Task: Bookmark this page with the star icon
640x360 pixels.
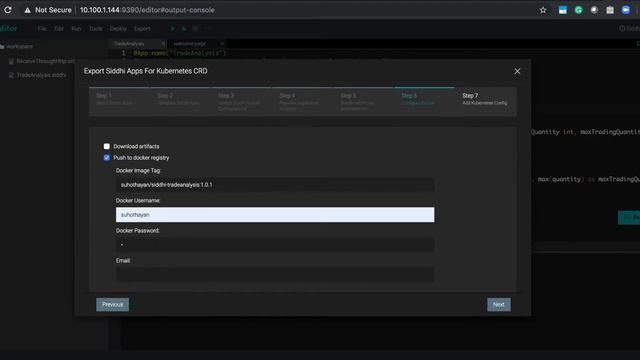Action: pyautogui.click(x=543, y=10)
